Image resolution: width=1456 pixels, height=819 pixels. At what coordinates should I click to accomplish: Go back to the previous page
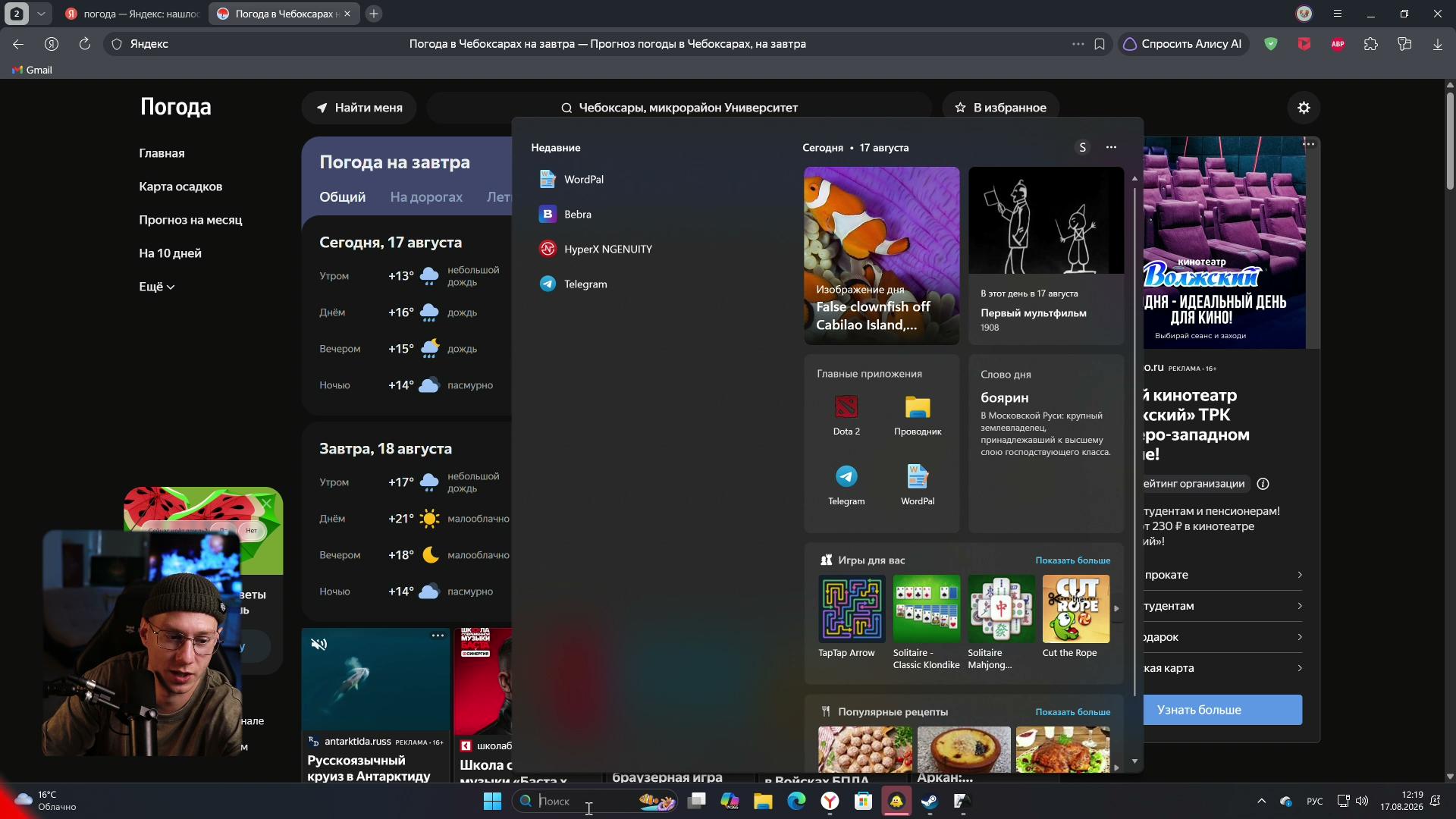coord(18,44)
